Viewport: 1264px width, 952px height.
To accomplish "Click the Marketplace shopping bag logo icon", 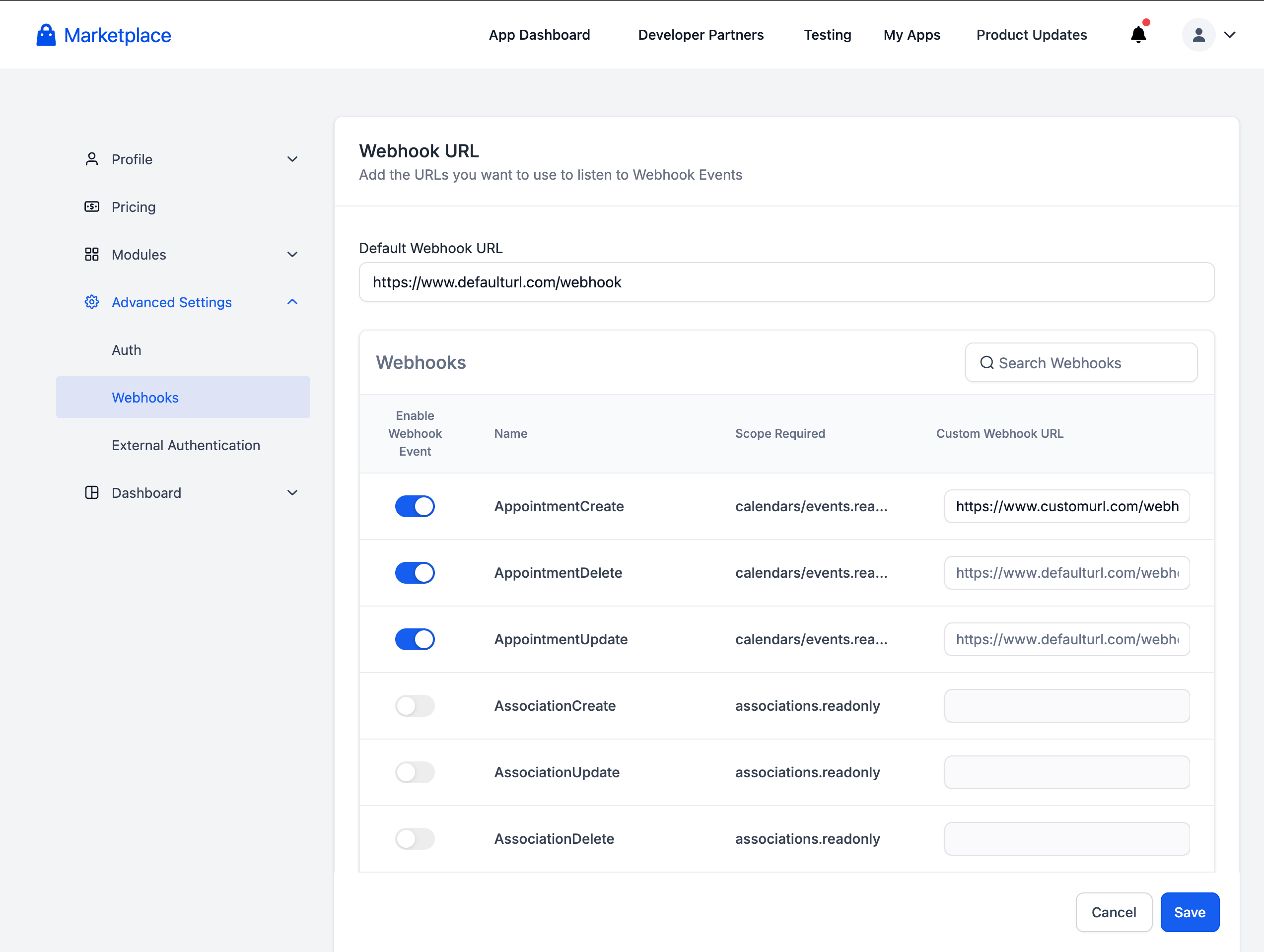I will tap(46, 35).
